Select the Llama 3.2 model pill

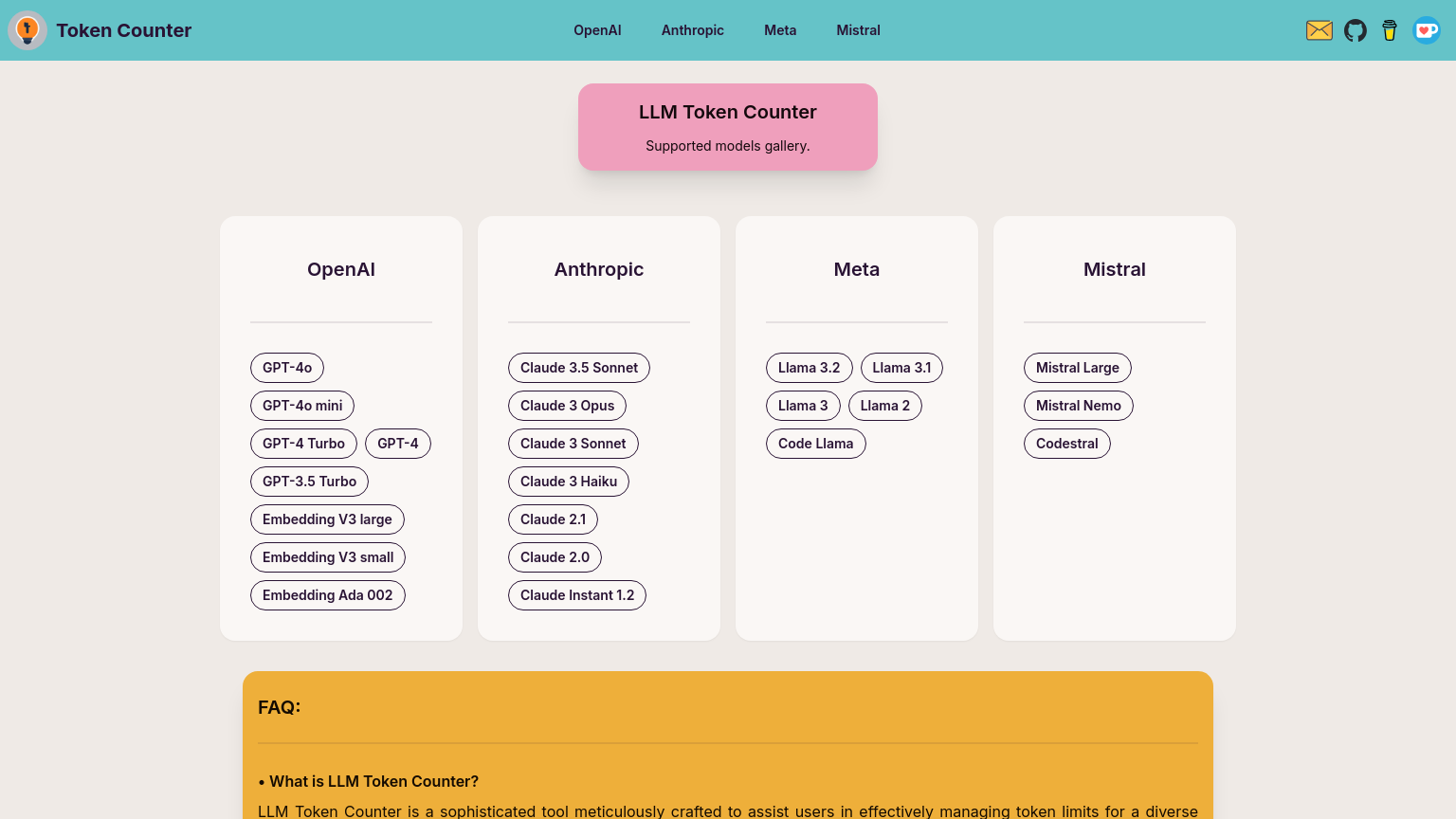click(x=809, y=368)
